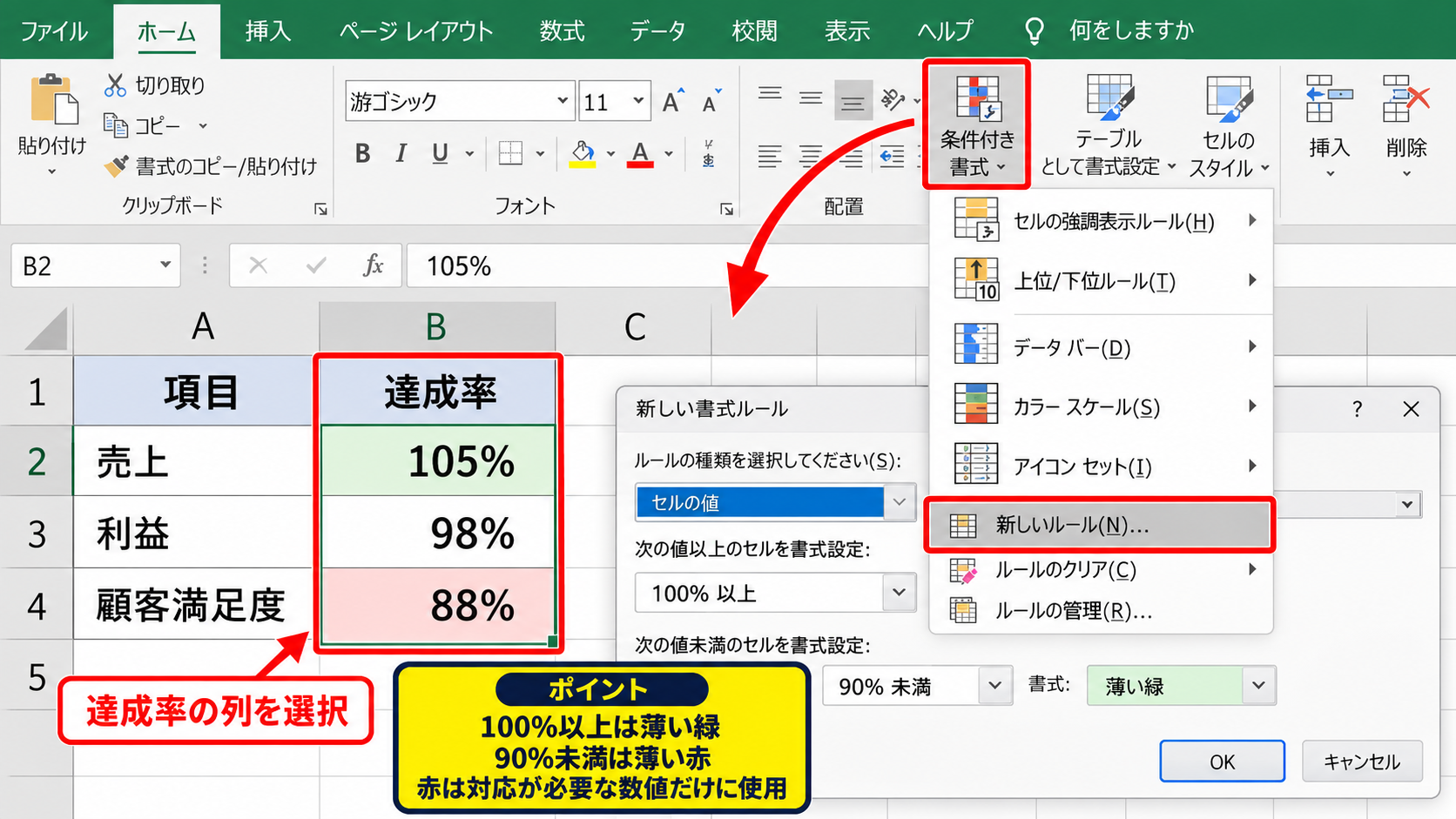Screen dimensions: 1456x819
Task: Apply the yellow fill color bucket
Action: [x=583, y=154]
